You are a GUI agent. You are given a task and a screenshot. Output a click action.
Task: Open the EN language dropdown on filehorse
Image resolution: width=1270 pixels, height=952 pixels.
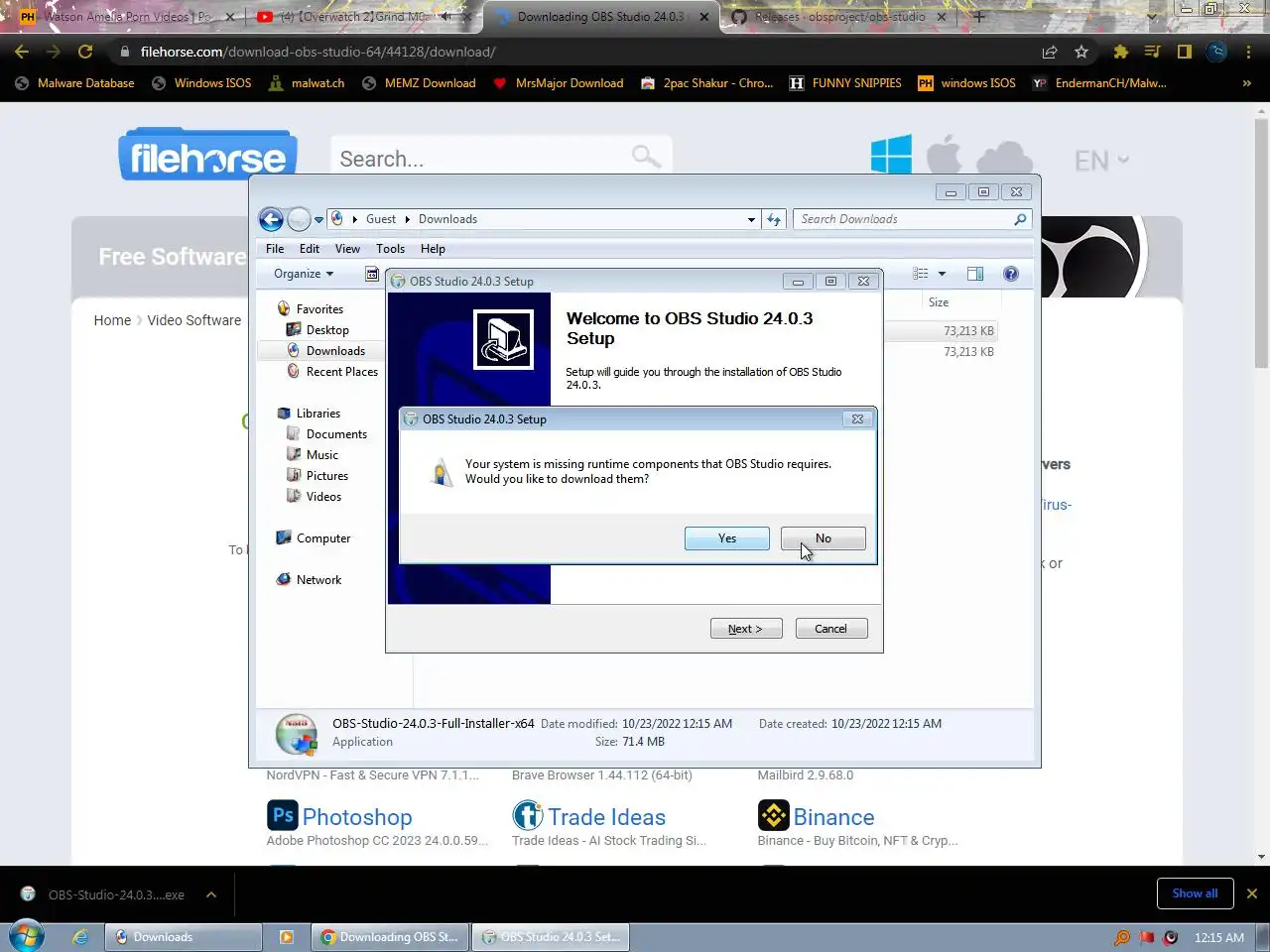(x=1101, y=160)
